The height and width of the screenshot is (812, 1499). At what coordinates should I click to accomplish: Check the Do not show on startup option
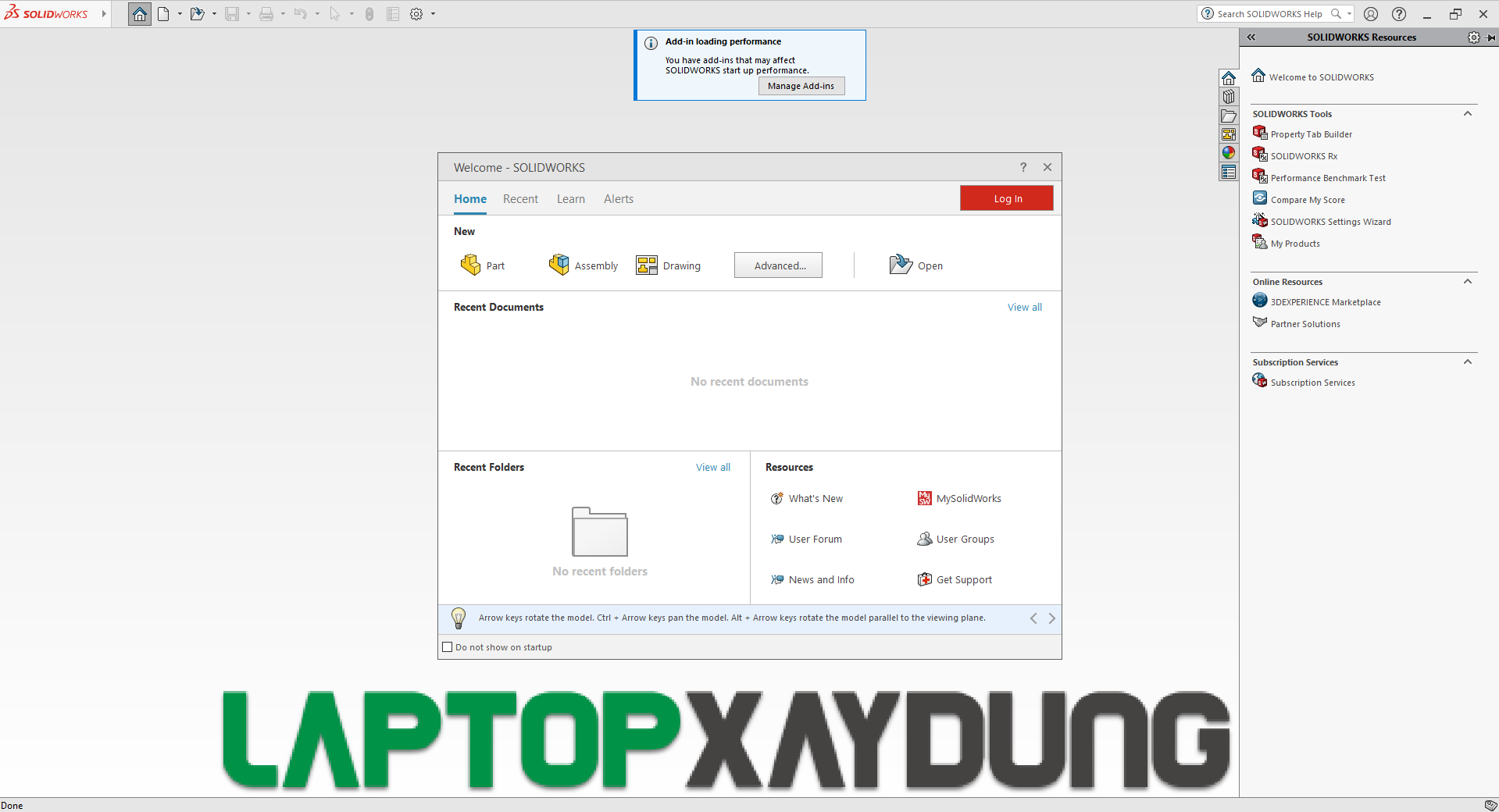(x=448, y=646)
